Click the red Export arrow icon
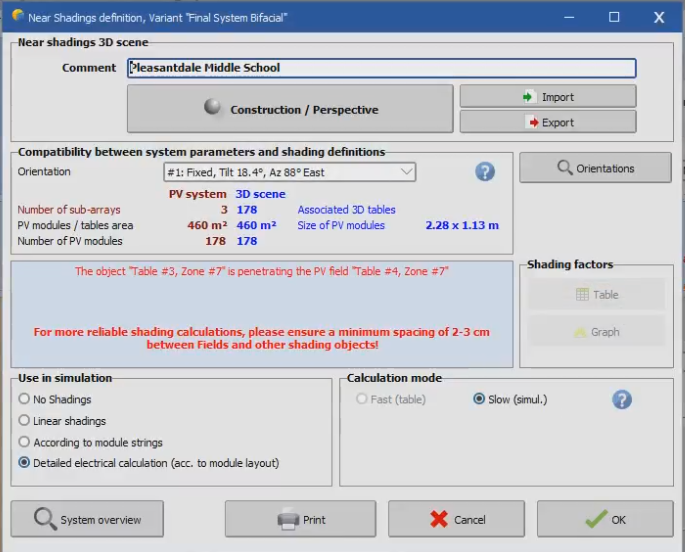The image size is (685, 552). 533,122
